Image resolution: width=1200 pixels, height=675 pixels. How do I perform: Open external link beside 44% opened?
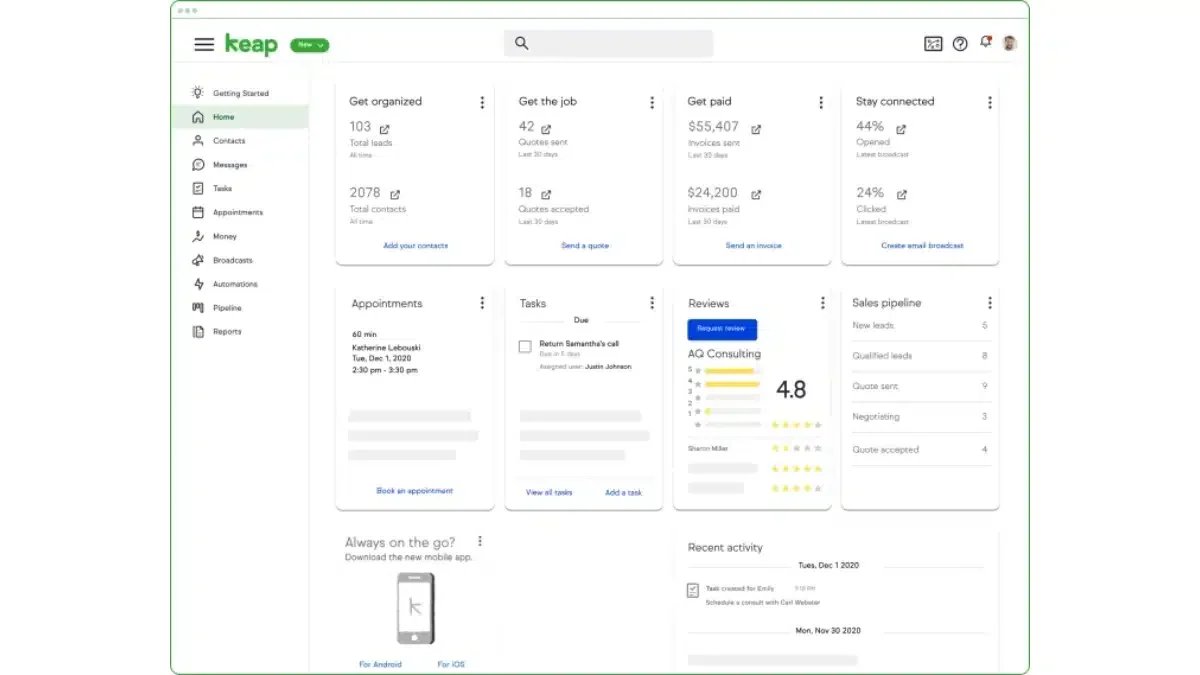pos(901,129)
